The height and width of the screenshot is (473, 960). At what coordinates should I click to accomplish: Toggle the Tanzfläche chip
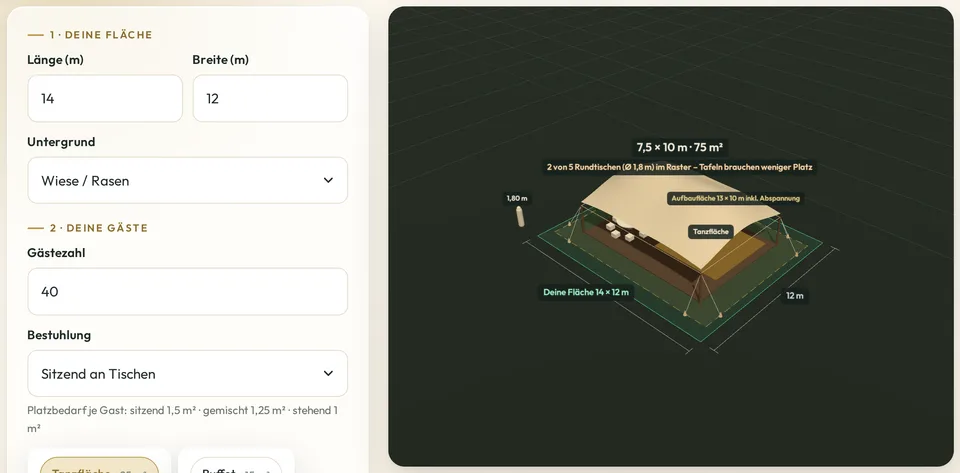pos(99,466)
